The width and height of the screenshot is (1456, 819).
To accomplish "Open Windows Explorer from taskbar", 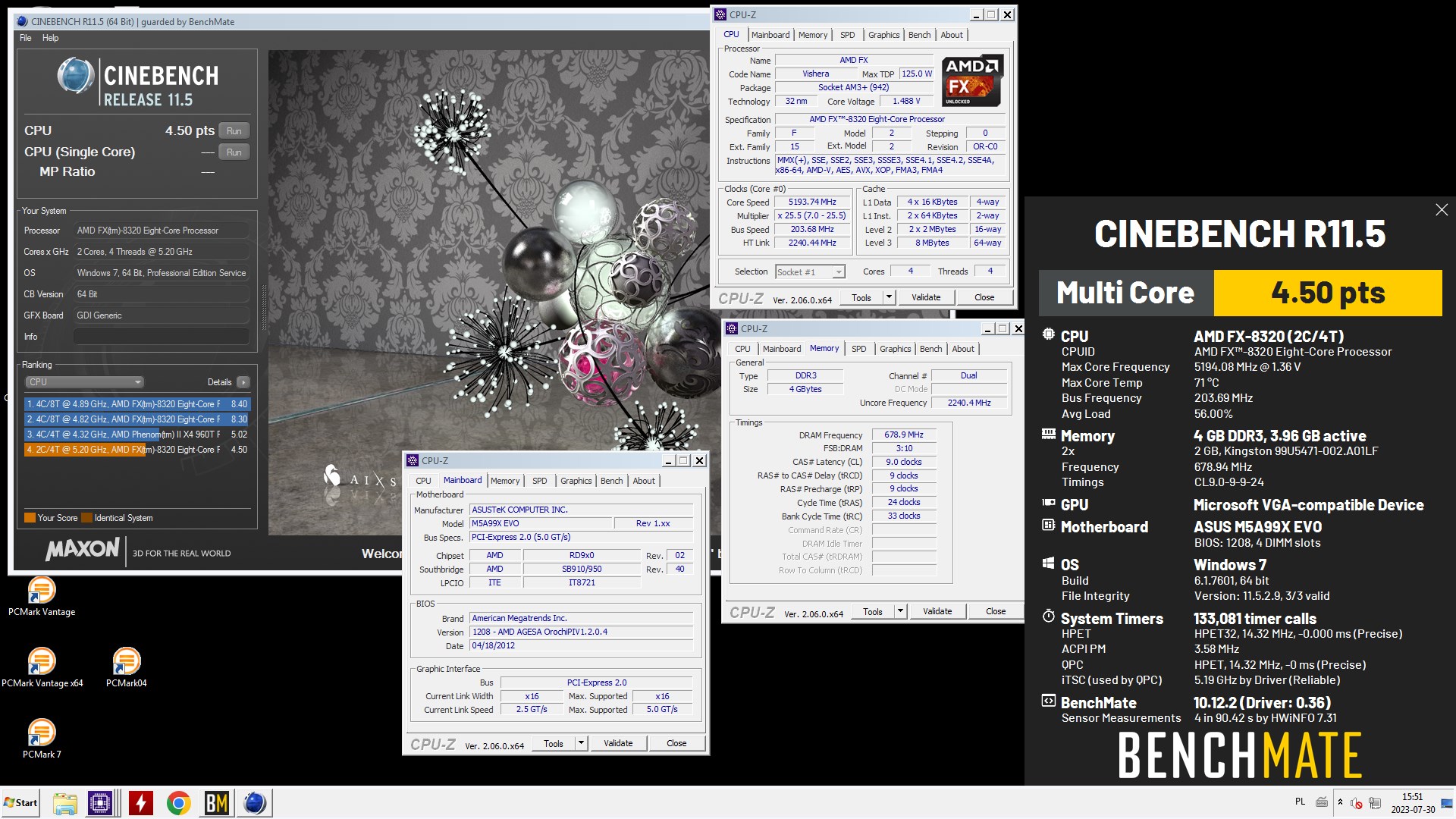I will tap(65, 803).
